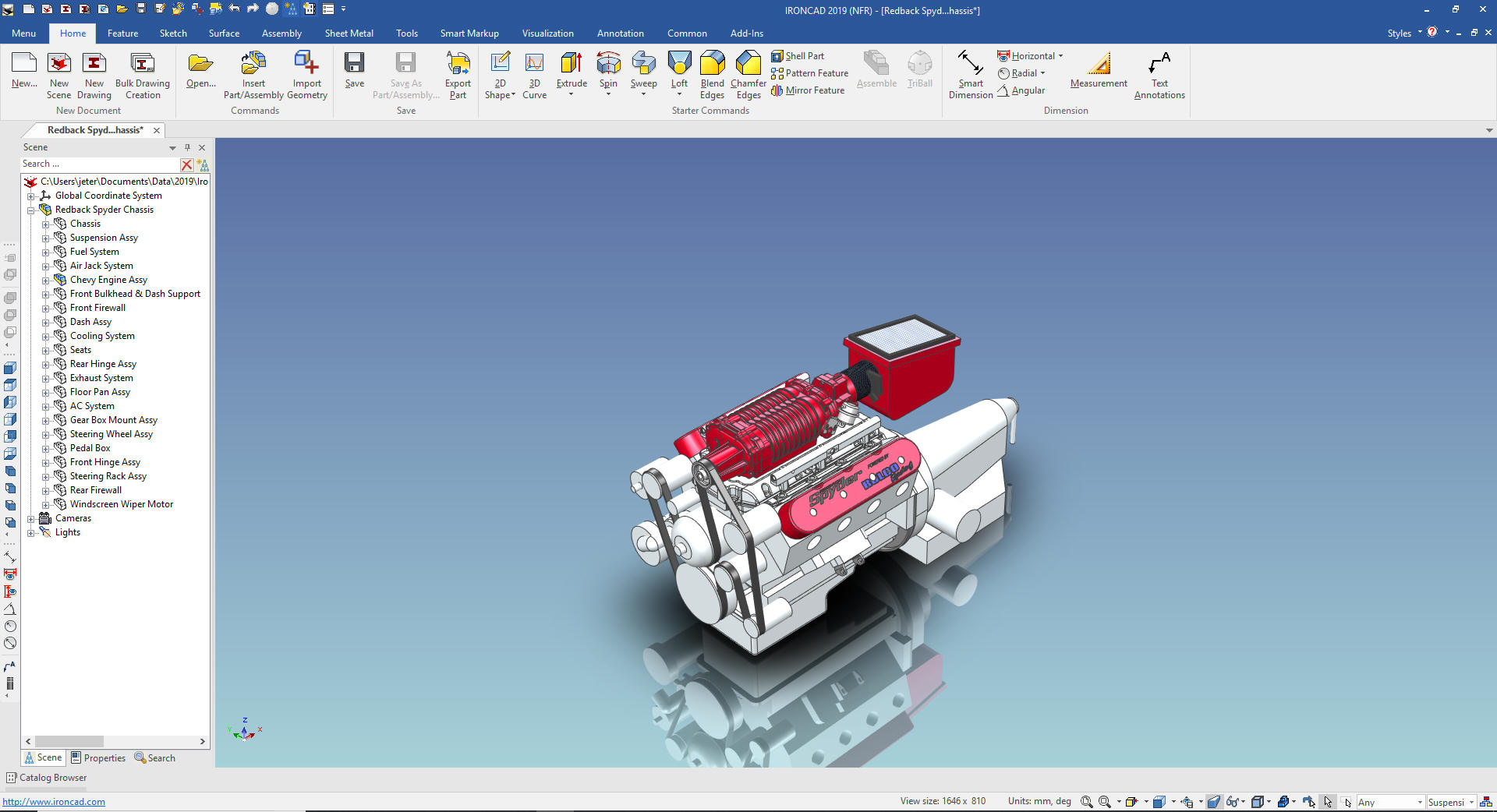Expand the Chevy Engine Assy node
This screenshot has width=1497, height=812.
coord(45,281)
